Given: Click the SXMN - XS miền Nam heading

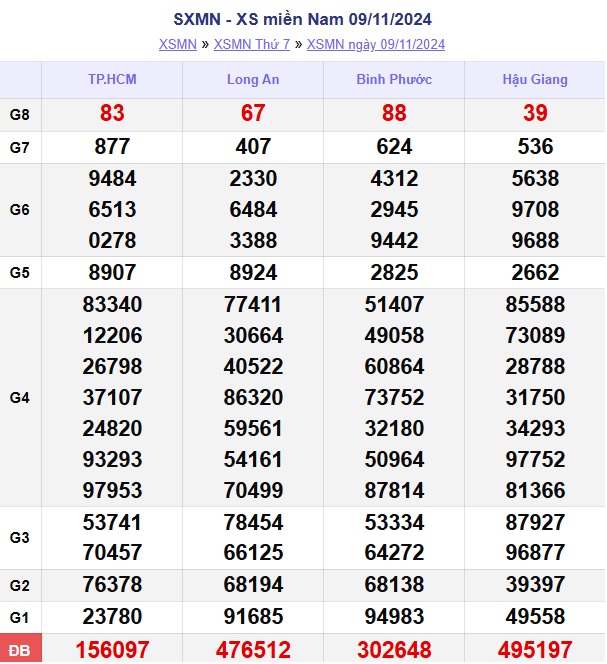Looking at the screenshot, I should click(302, 20).
